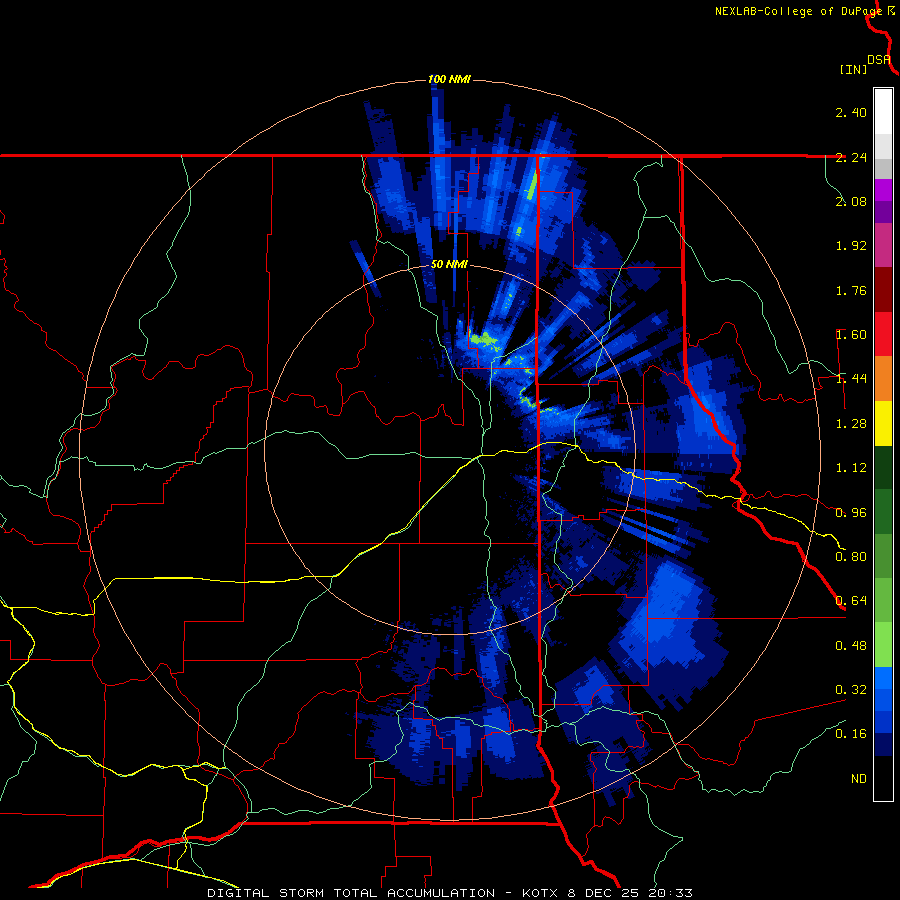
Task: Select the 0.64 legend value
Action: coord(851,601)
